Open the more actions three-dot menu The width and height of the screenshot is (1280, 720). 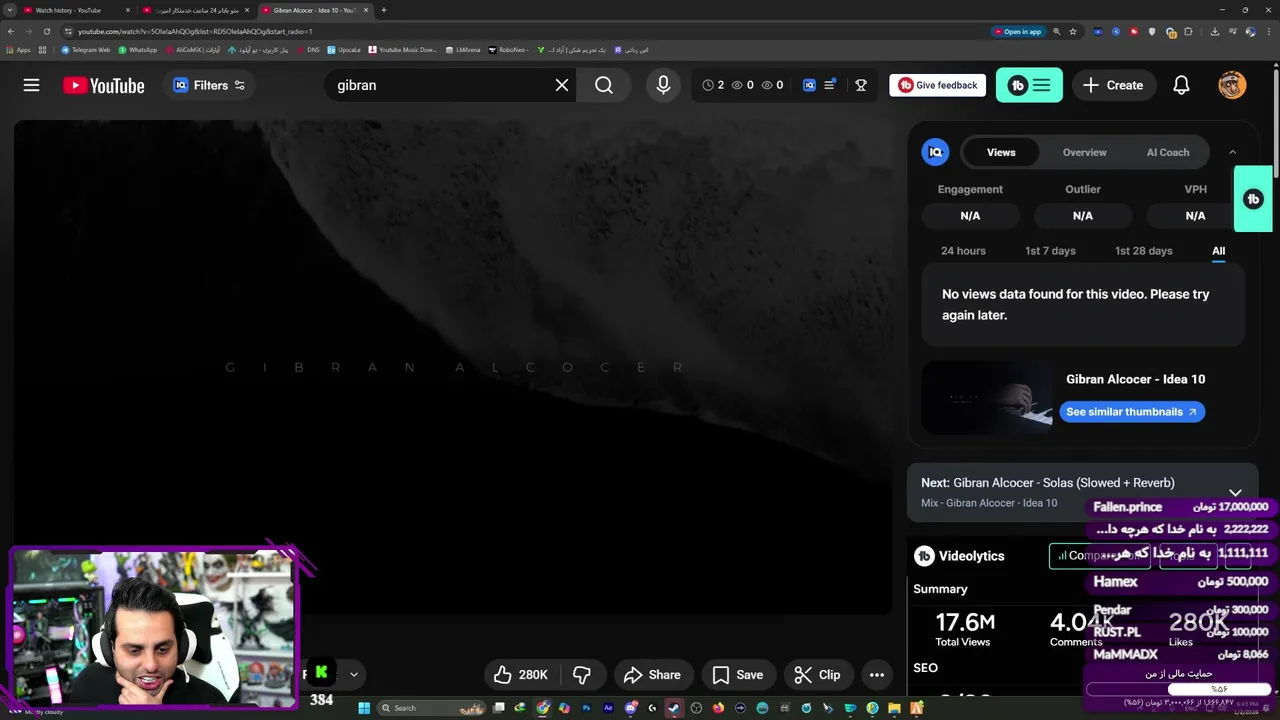(x=877, y=675)
